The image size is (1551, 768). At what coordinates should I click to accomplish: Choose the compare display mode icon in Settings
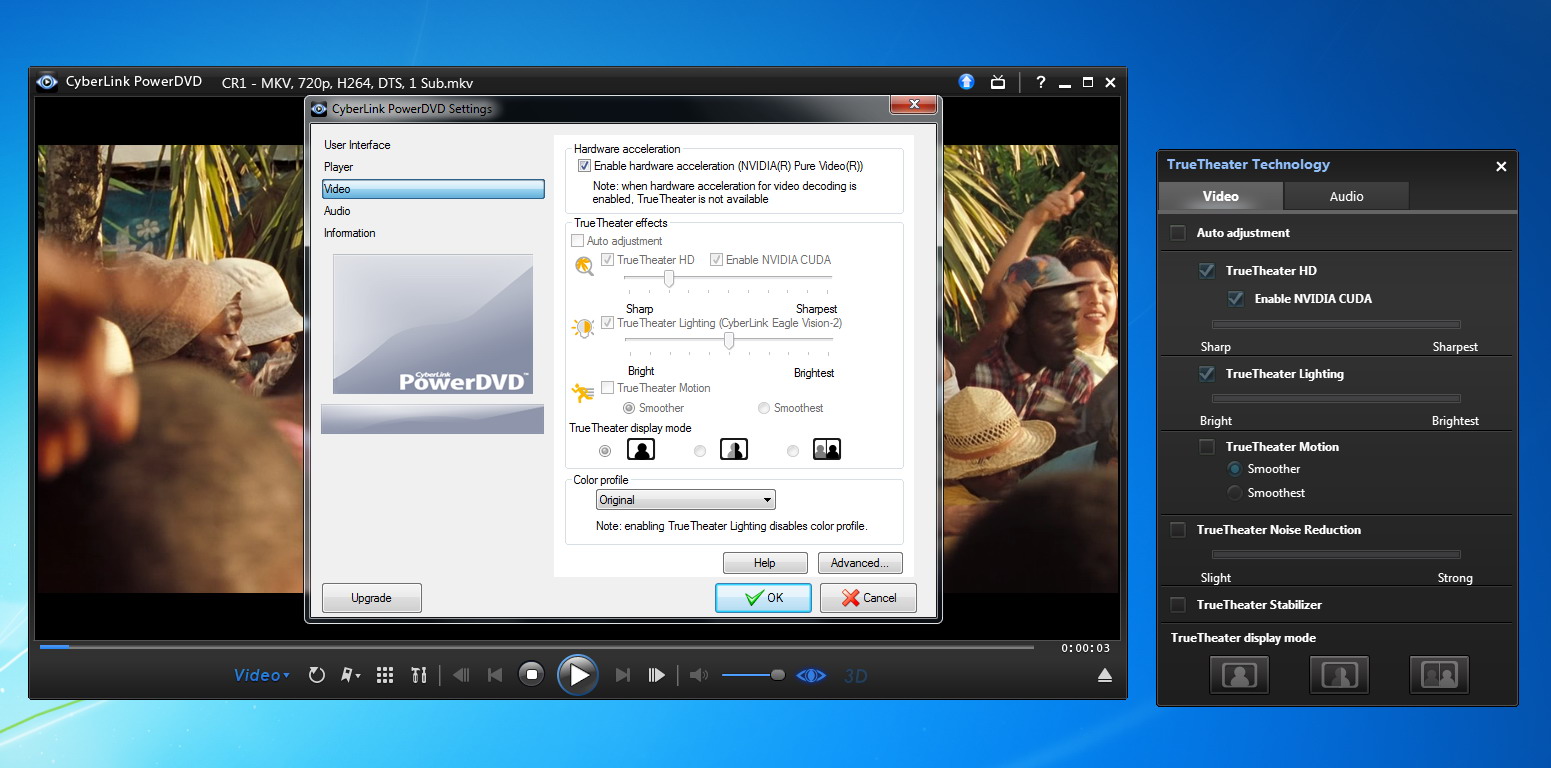click(827, 450)
